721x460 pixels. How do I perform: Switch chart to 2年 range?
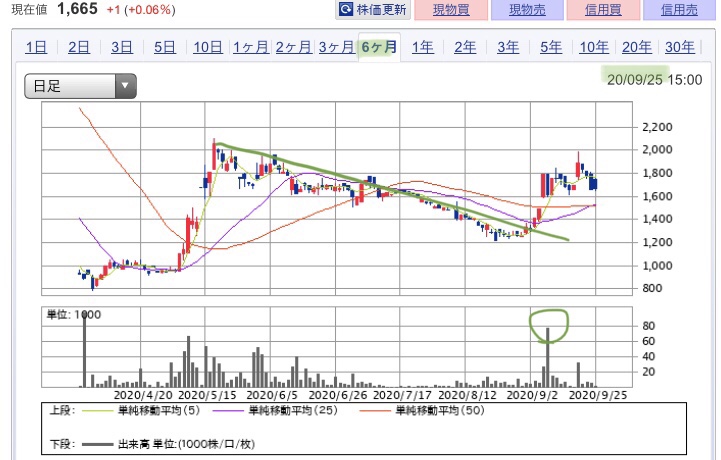point(465,47)
